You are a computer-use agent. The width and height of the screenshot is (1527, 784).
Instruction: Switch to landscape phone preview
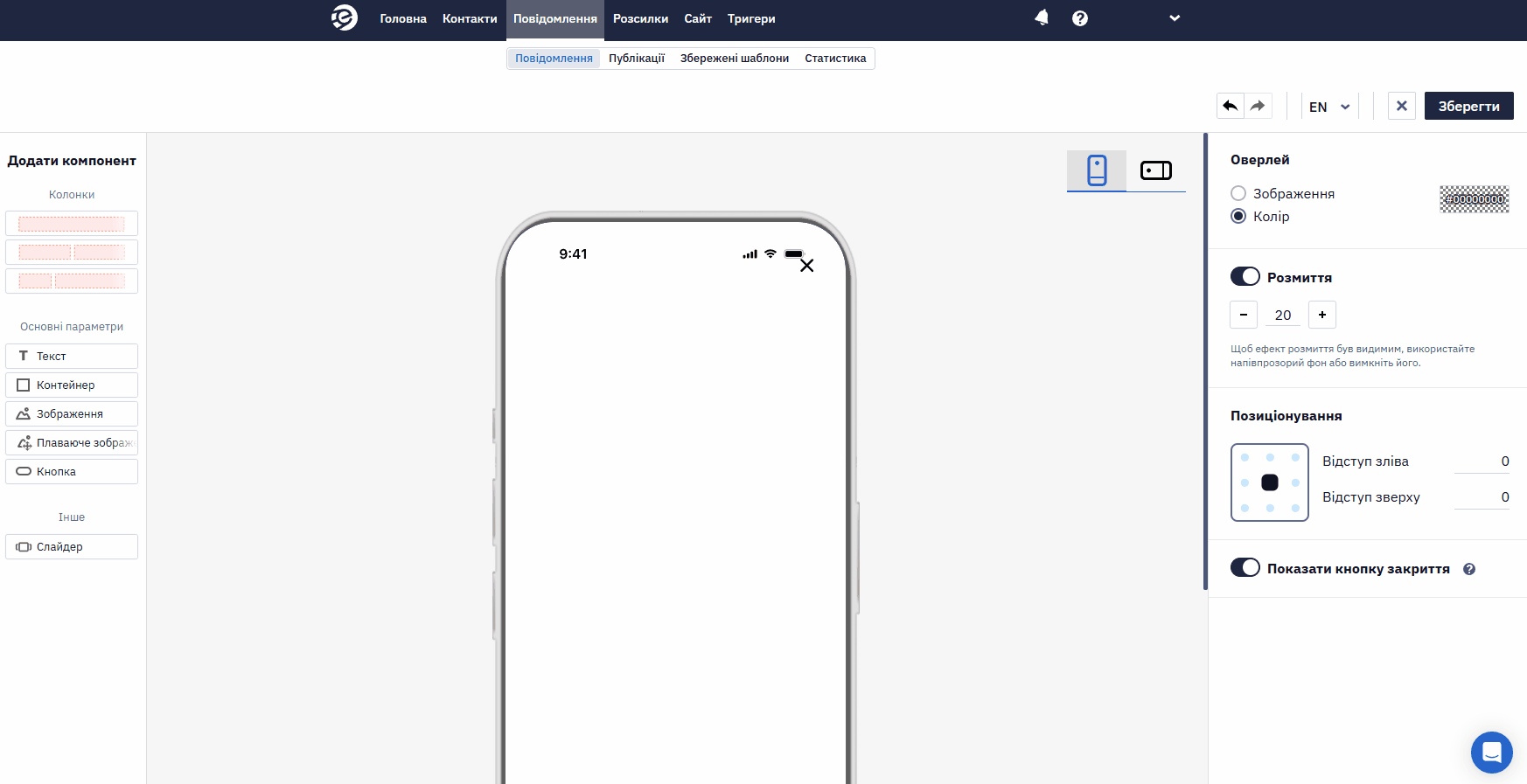coord(1156,170)
